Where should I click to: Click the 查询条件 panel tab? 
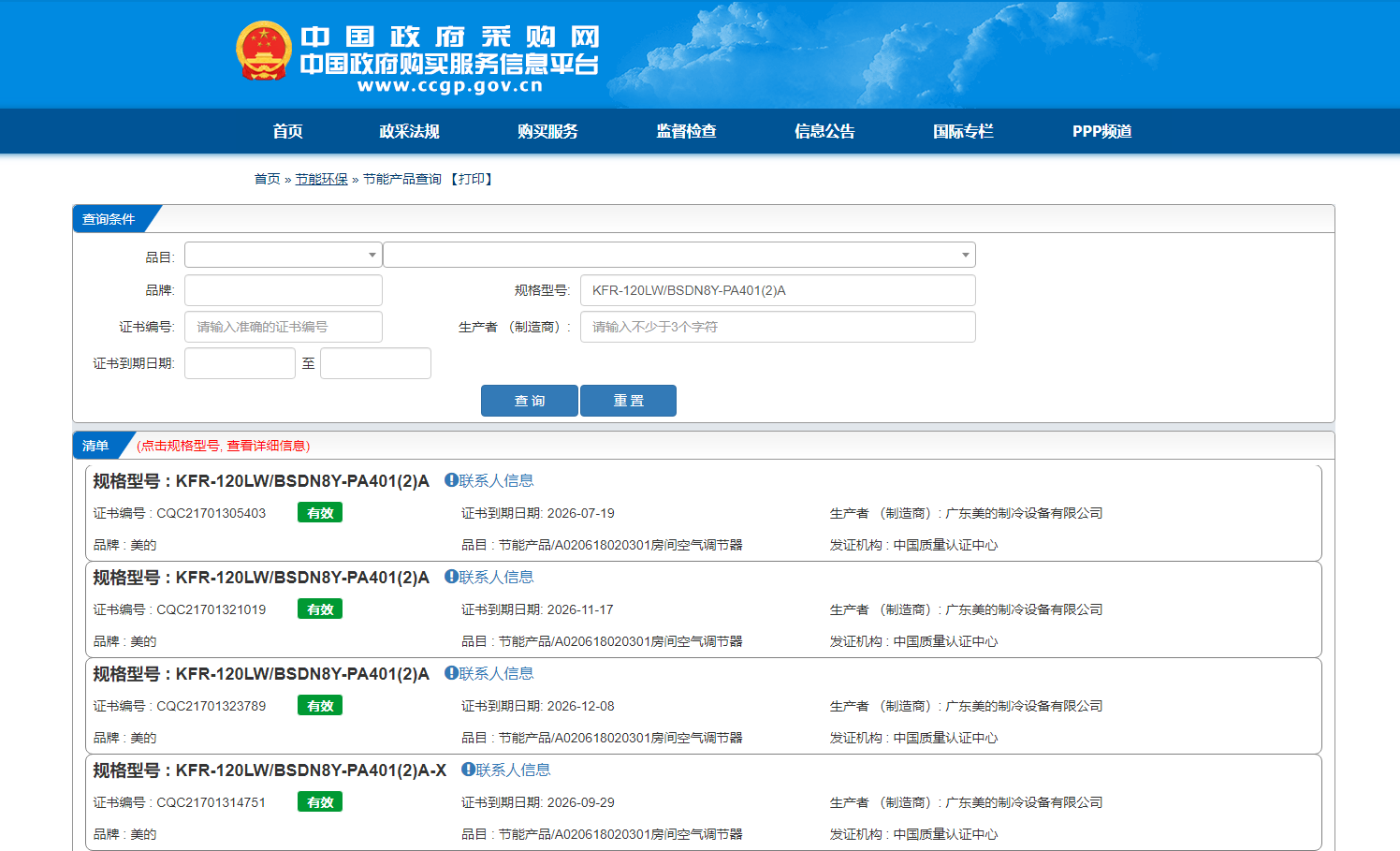tap(109, 219)
